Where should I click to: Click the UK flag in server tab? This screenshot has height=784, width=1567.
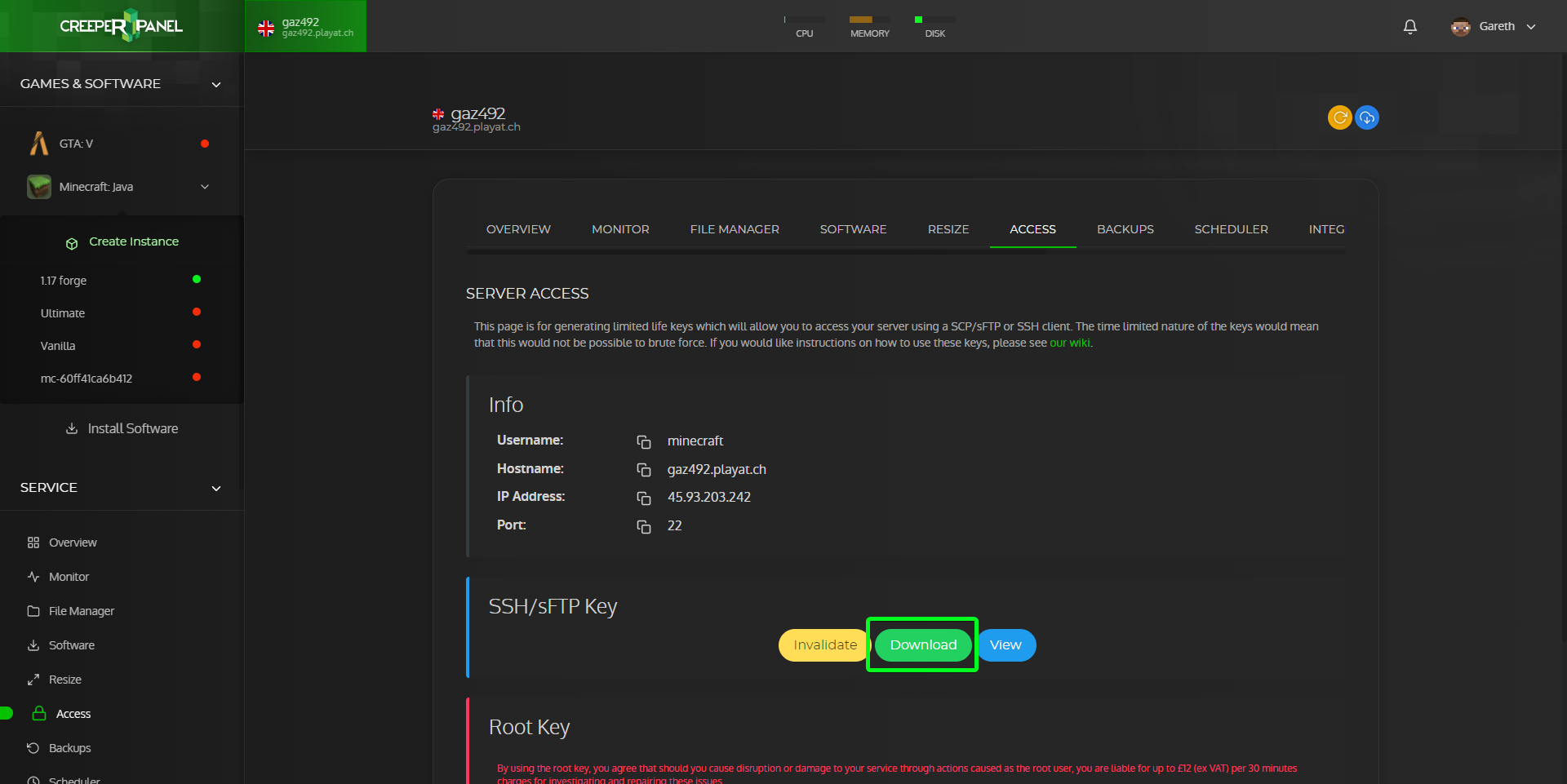pos(266,29)
